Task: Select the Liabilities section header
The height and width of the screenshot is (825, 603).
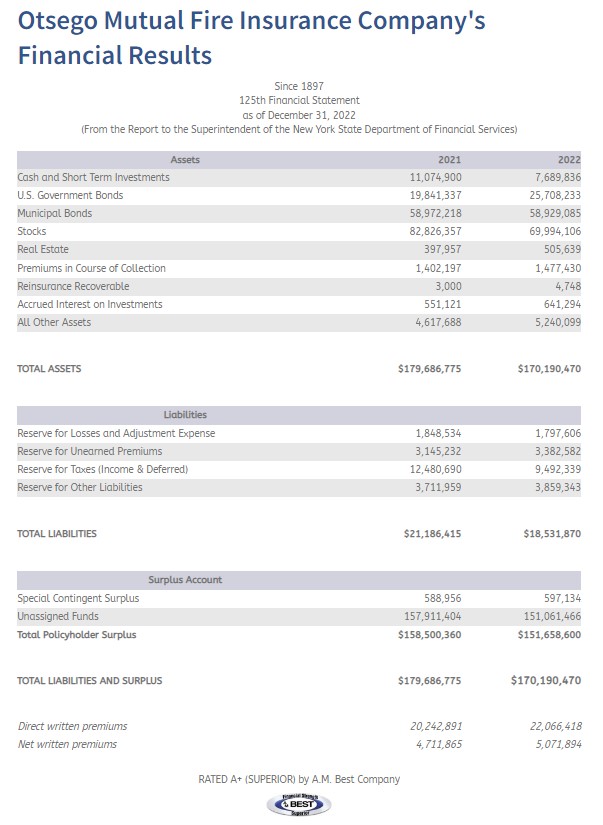Action: (x=185, y=415)
